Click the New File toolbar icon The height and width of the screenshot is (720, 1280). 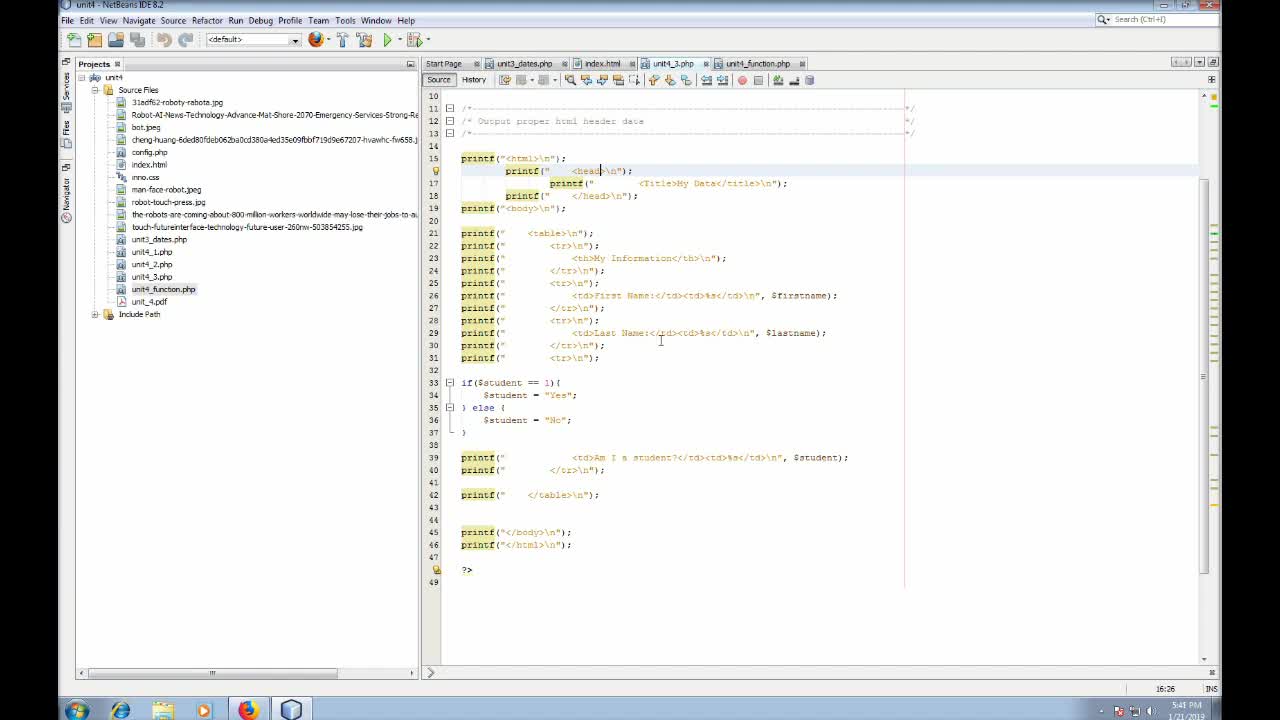pyautogui.click(x=74, y=40)
